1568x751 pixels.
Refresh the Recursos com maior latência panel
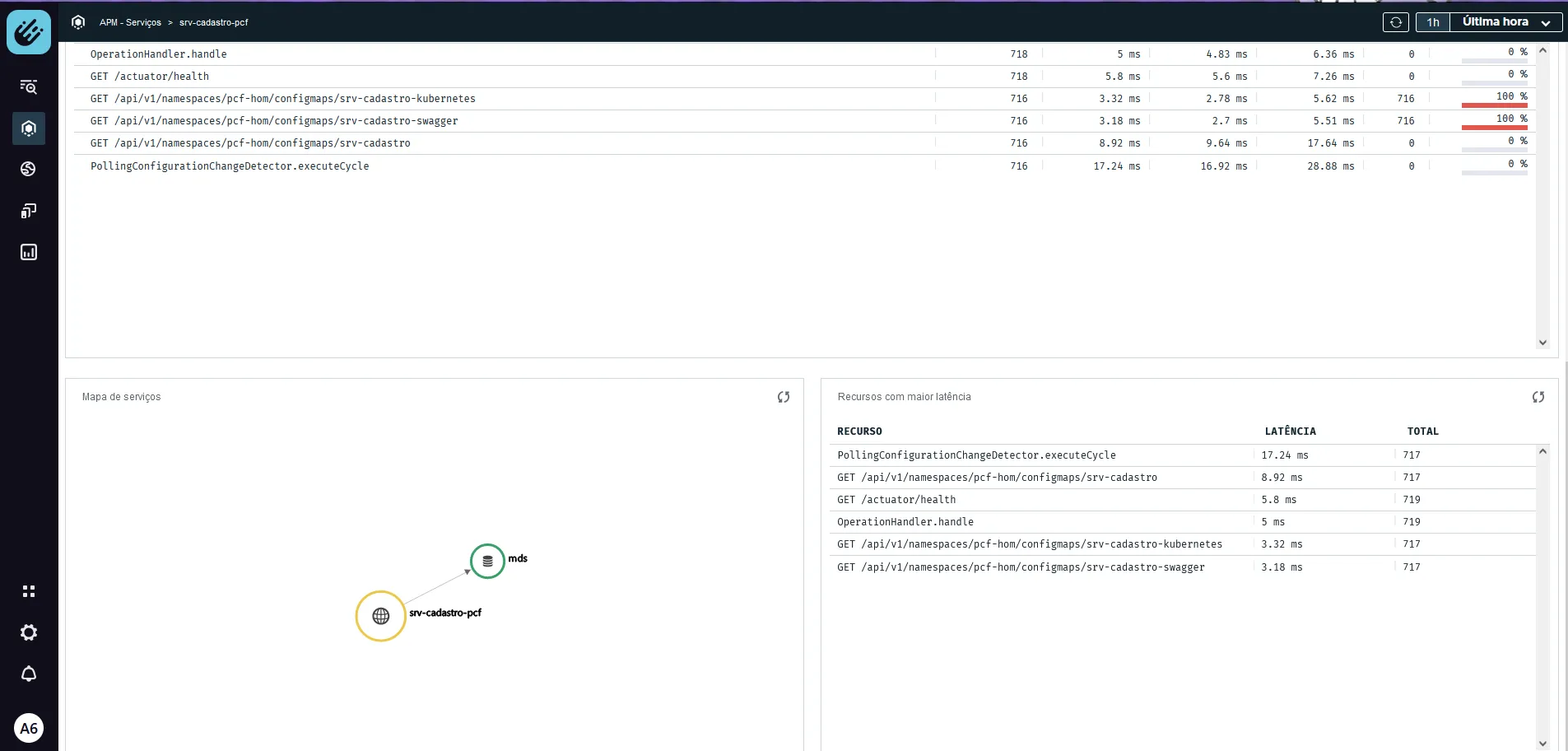[x=1538, y=397]
